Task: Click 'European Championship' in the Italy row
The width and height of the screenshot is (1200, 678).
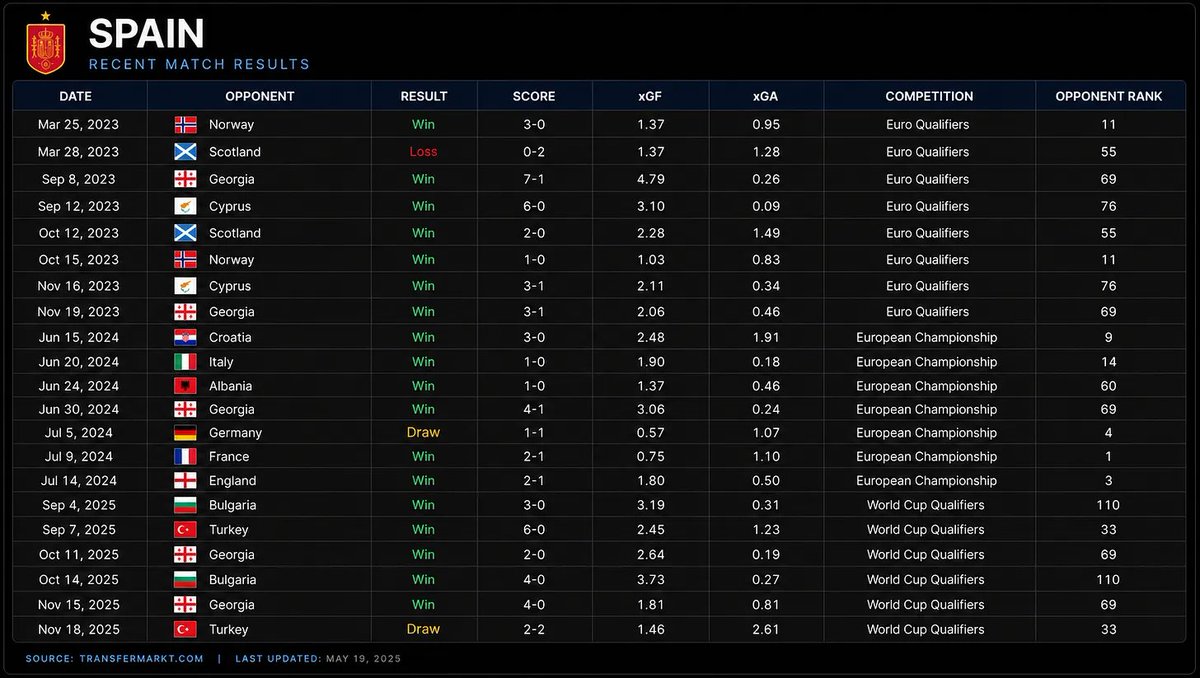Action: (x=927, y=362)
